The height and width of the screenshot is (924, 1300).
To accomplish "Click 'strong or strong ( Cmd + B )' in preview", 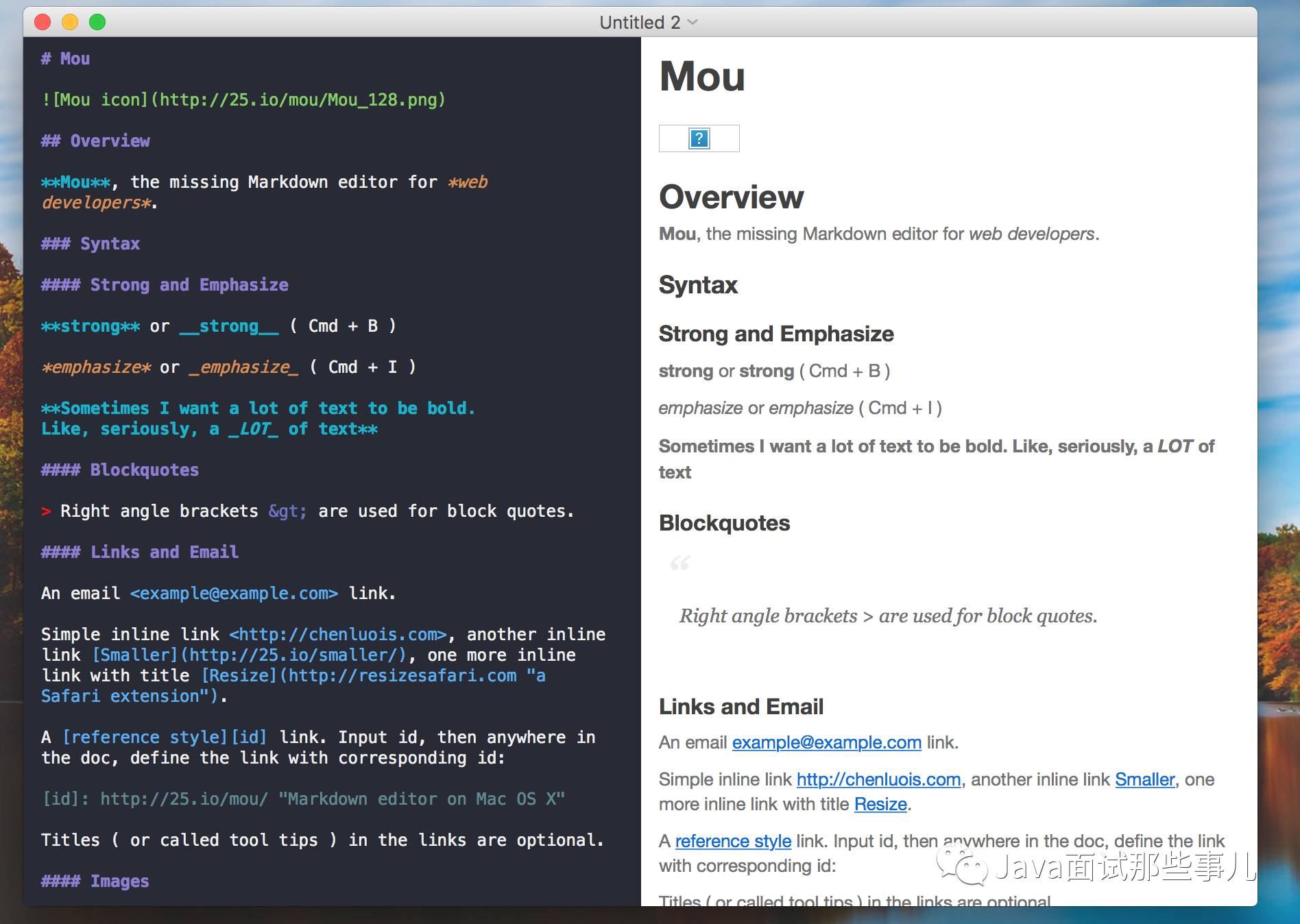I will (774, 372).
